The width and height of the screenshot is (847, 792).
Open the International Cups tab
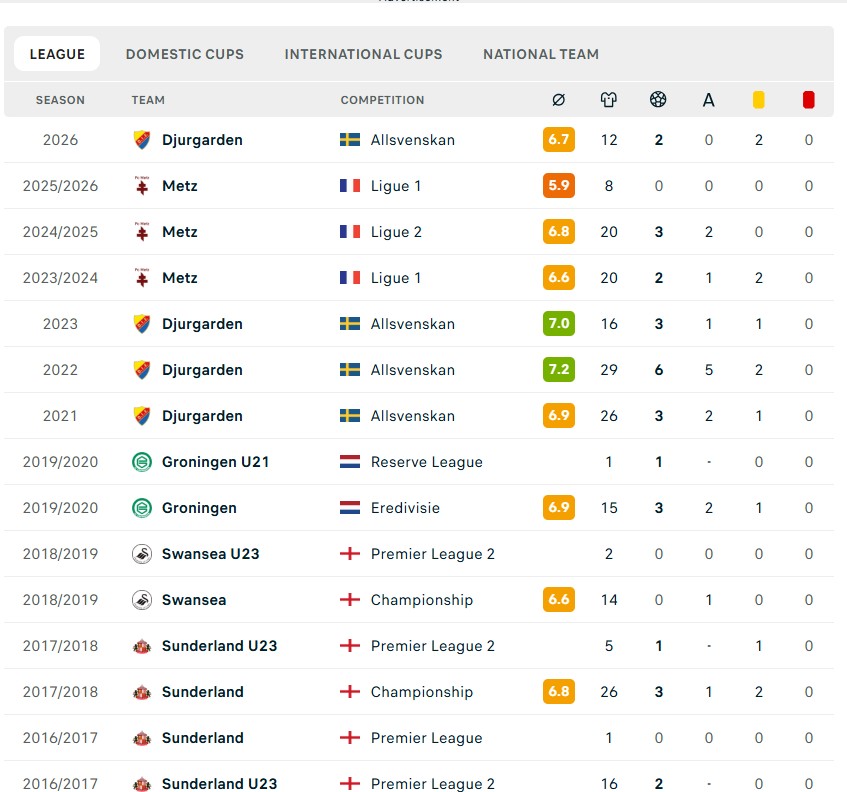click(x=363, y=54)
